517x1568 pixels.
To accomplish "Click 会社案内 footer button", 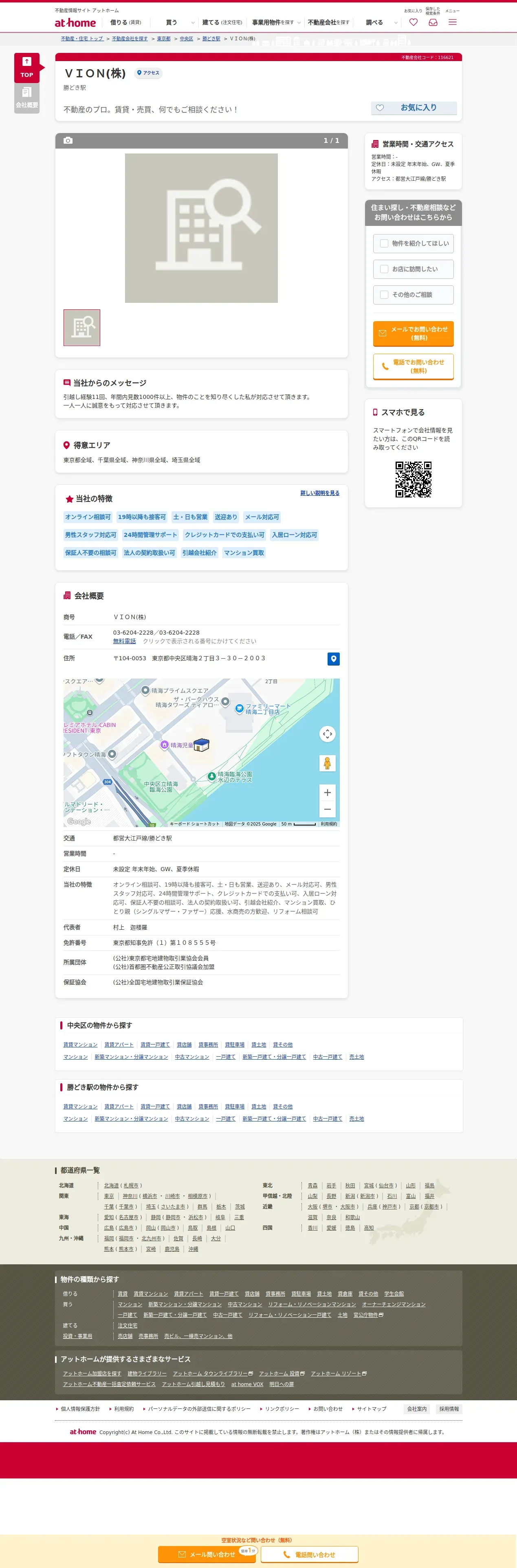I will pos(417,1408).
